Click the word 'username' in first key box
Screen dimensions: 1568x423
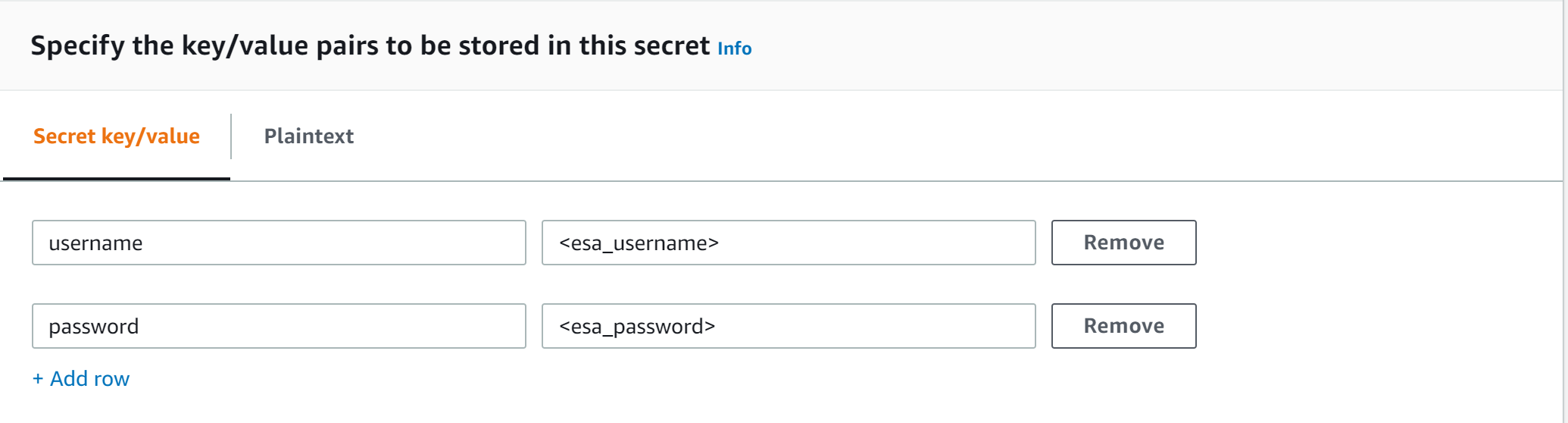(95, 243)
